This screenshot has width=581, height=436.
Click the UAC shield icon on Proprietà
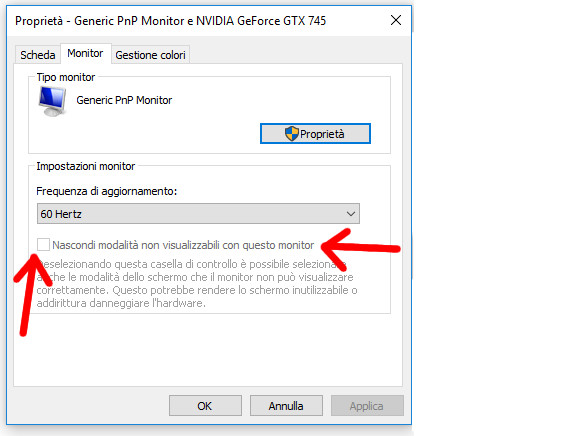292,134
